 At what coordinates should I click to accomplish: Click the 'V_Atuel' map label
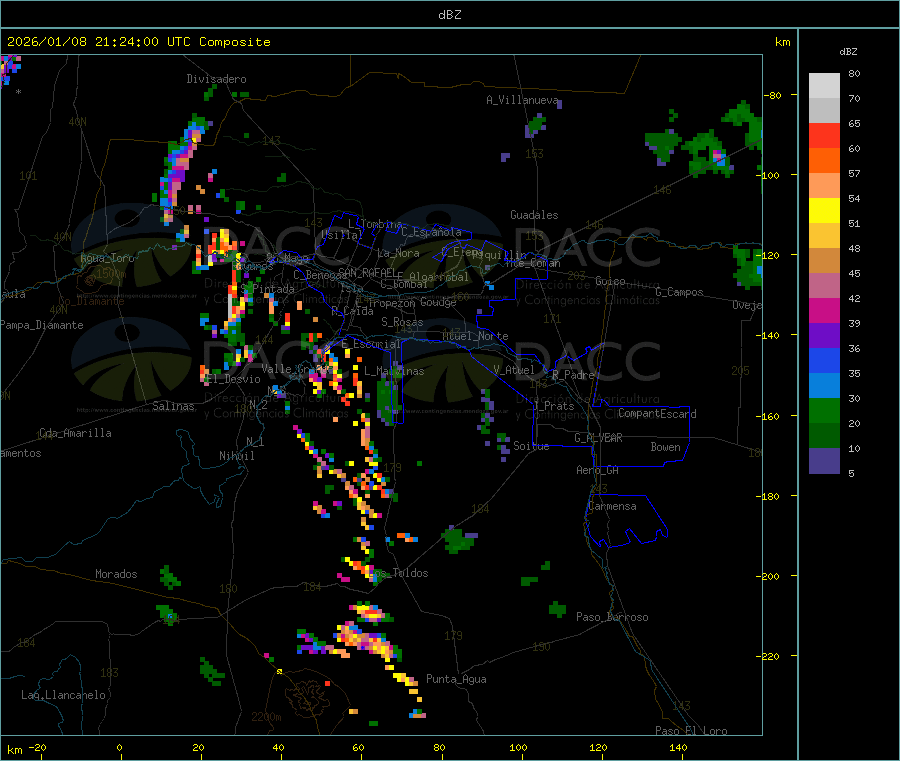514,370
